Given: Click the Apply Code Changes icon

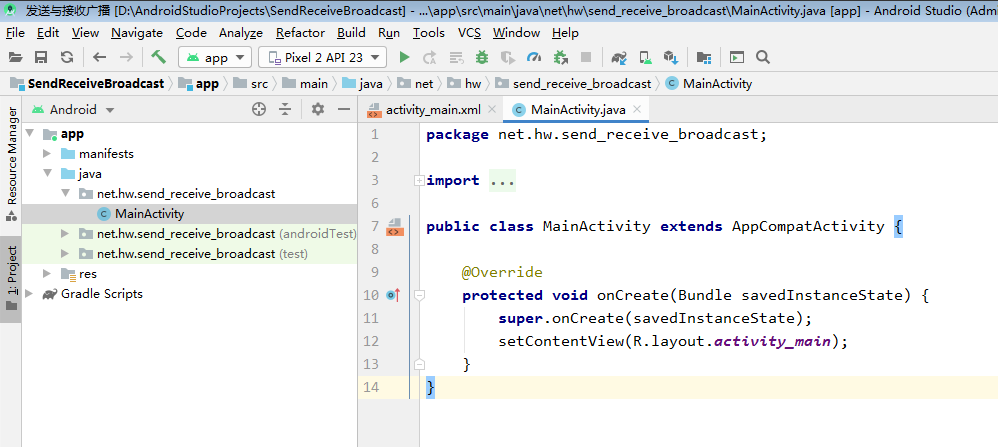Looking at the screenshot, I should pyautogui.click(x=456, y=58).
